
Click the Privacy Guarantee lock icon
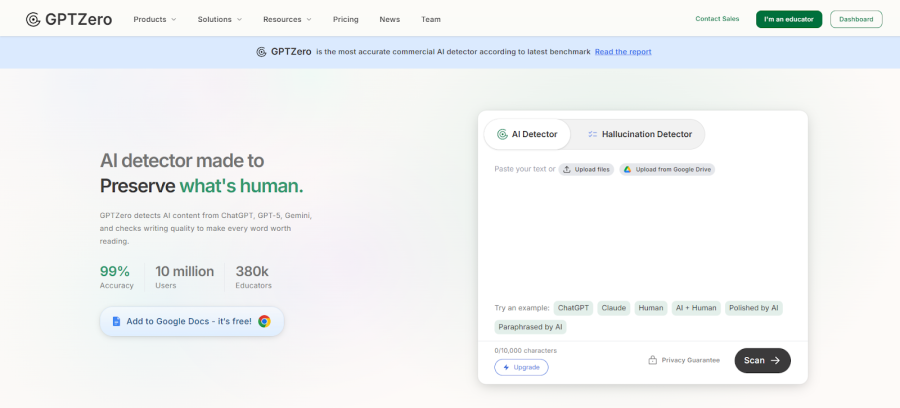653,360
